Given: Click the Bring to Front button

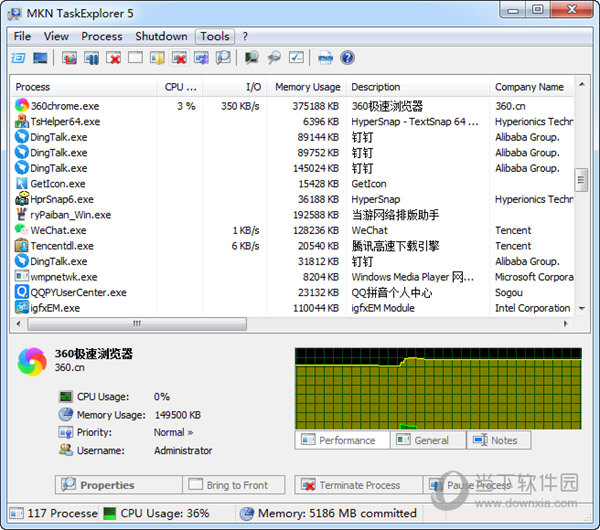Looking at the screenshot, I should point(234,485).
